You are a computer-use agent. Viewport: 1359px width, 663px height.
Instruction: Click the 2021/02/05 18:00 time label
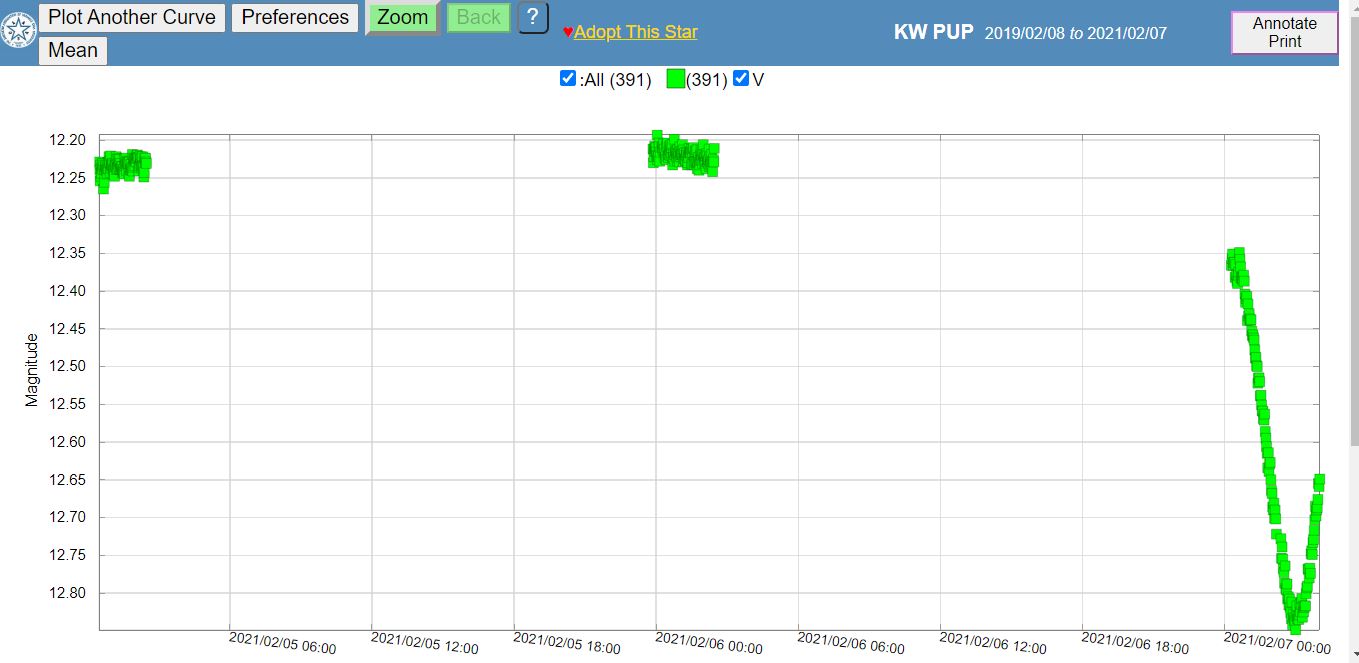(567, 643)
